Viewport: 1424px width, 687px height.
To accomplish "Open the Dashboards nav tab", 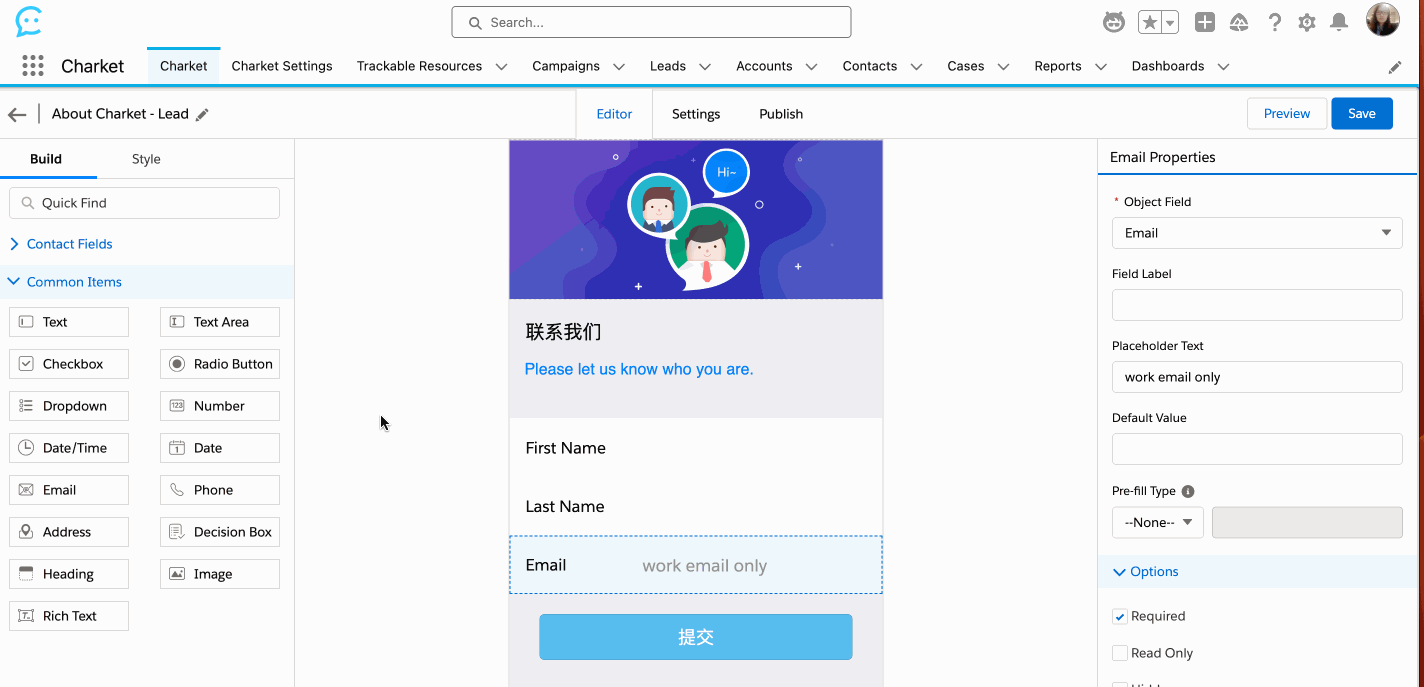I will tap(1167, 66).
